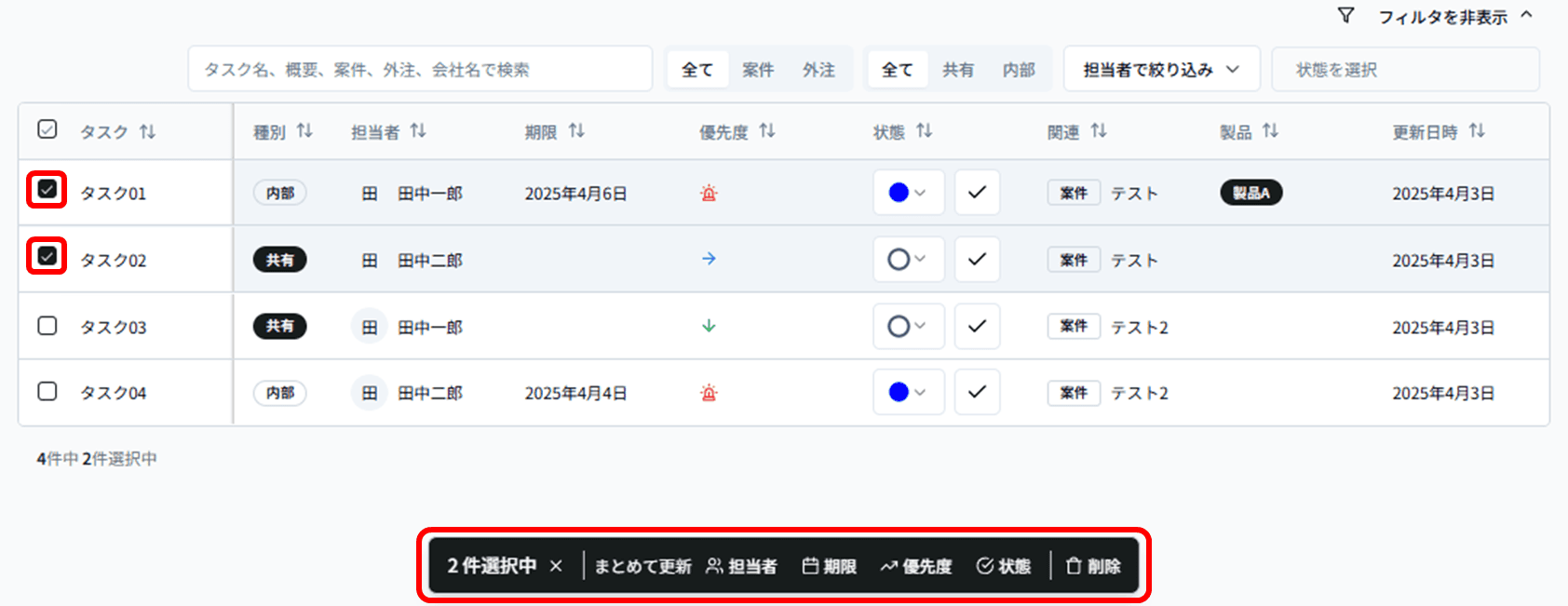Uncheck the タスク01 checkbox
Screen dimensions: 1568x606
click(47, 190)
